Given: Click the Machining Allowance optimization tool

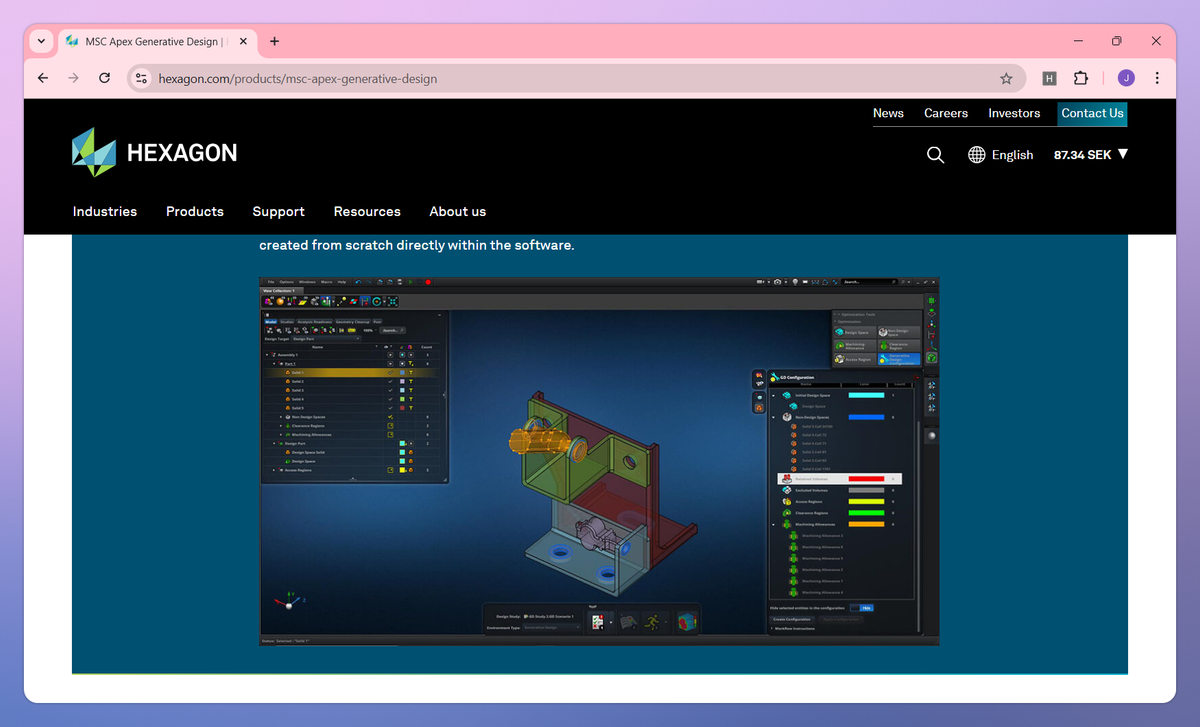Looking at the screenshot, I should (x=855, y=346).
